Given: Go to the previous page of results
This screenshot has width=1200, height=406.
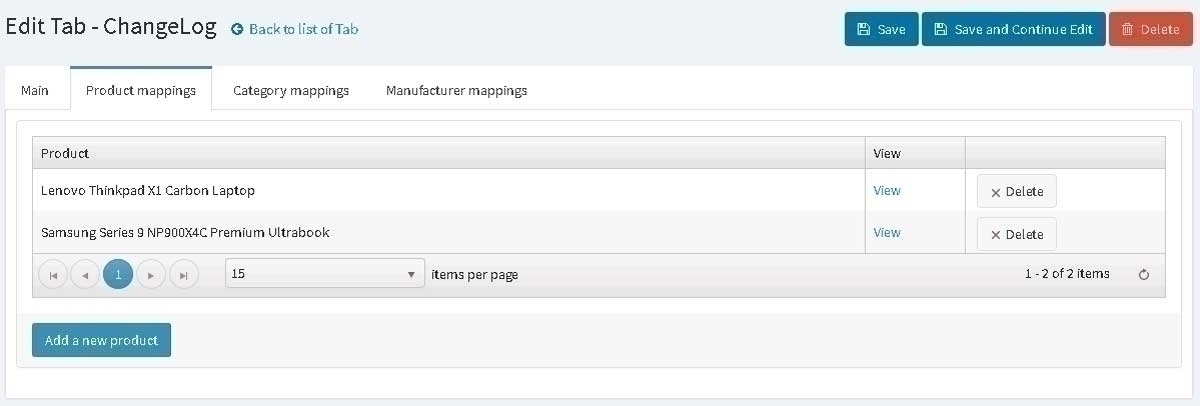Looking at the screenshot, I should coord(85,274).
